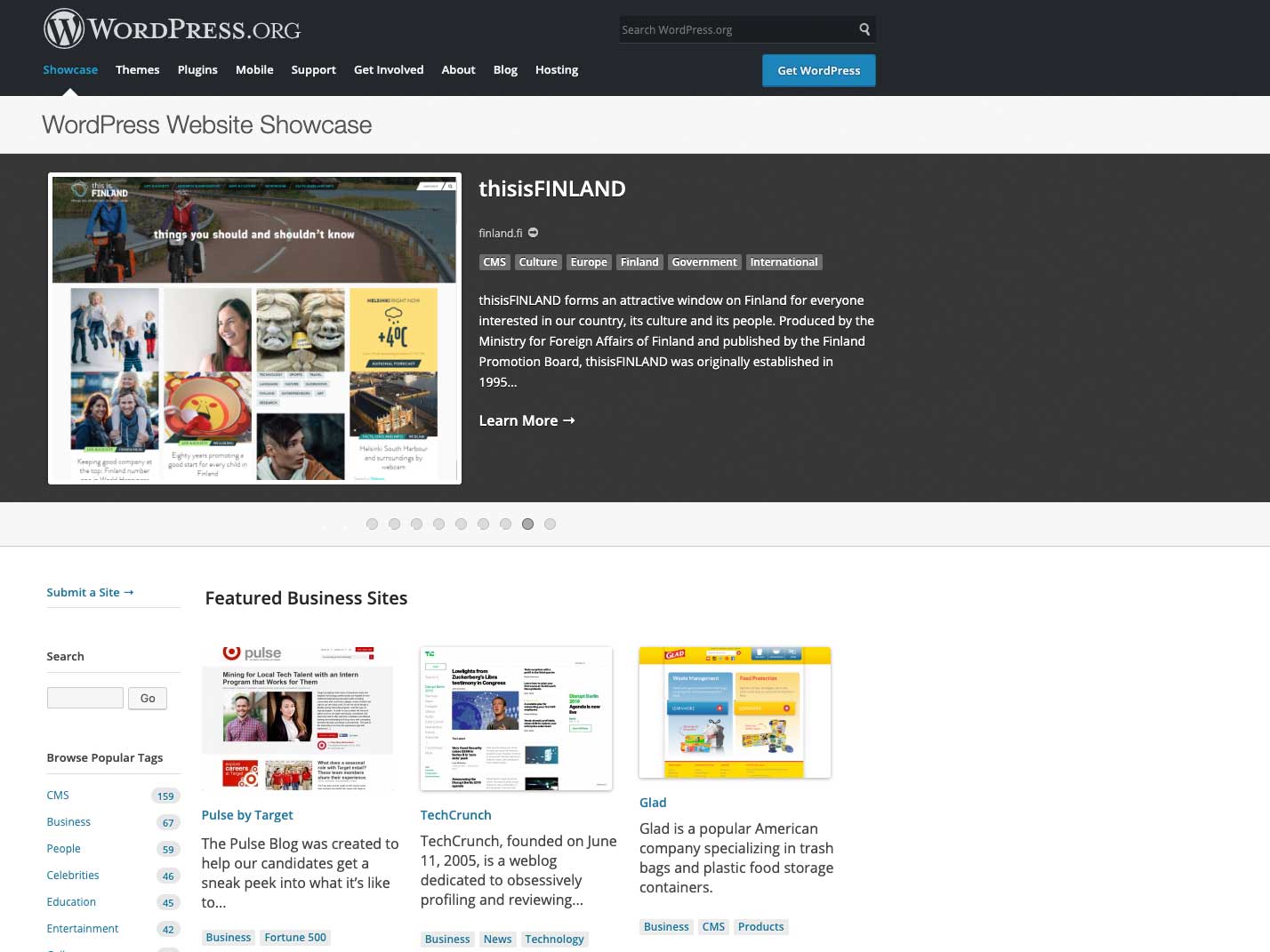
Task: Browse the Business popular tag in sidebar
Action: pos(68,822)
